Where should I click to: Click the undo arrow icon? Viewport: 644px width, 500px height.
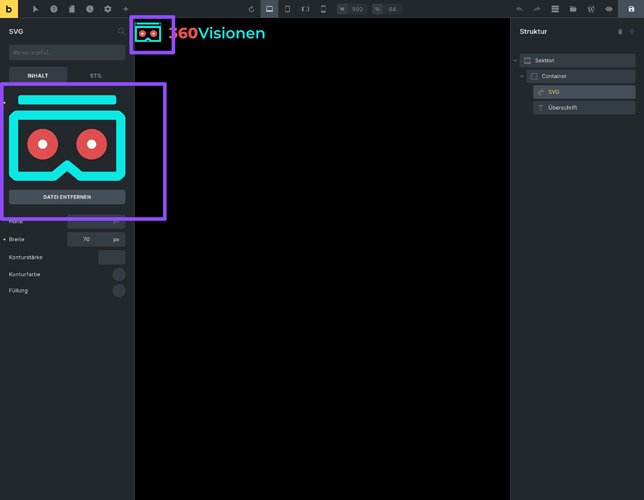coord(519,9)
